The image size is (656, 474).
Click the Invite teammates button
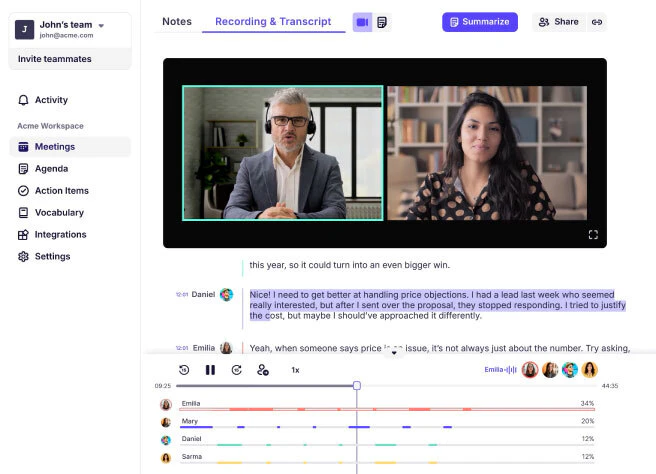point(55,59)
